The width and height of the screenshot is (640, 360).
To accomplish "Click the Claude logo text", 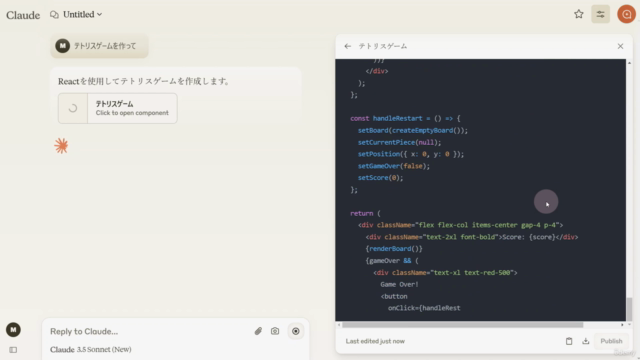I will tap(23, 15).
